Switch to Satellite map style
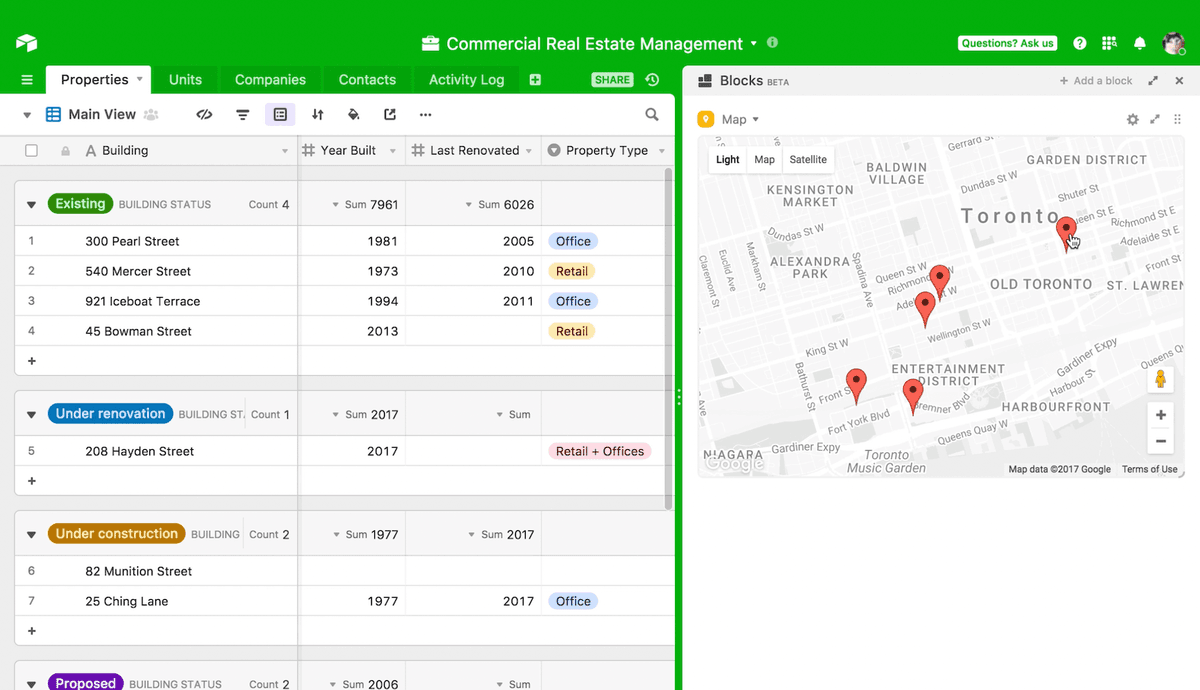The image size is (1200, 690). (x=808, y=160)
